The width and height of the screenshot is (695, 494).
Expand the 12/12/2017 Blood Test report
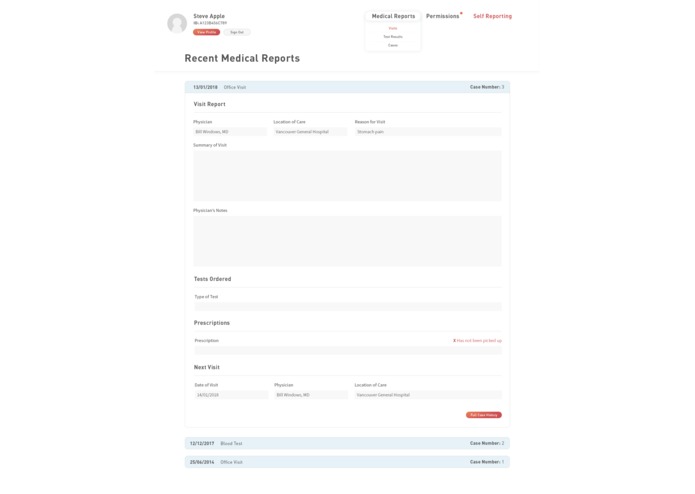tap(347, 443)
